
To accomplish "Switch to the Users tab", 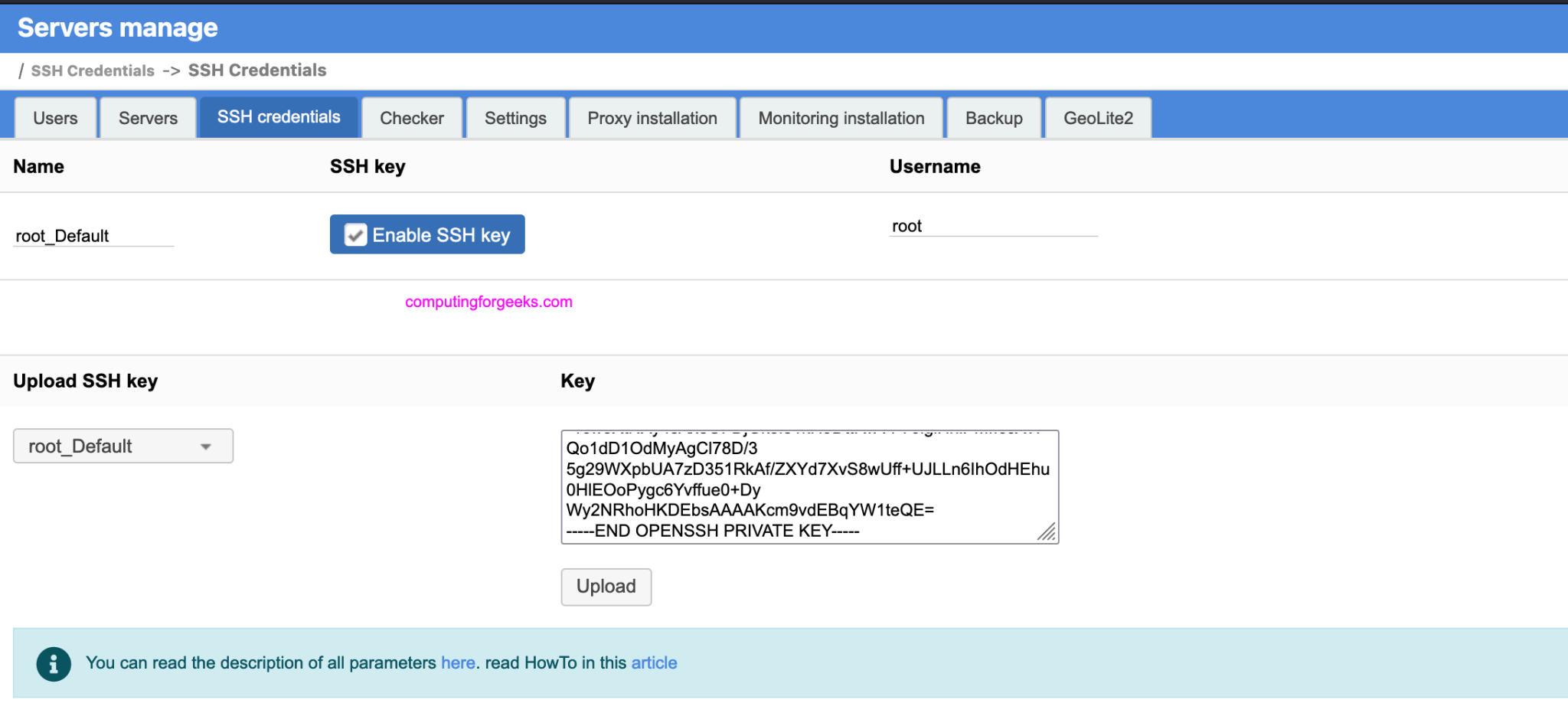I will pos(54,118).
